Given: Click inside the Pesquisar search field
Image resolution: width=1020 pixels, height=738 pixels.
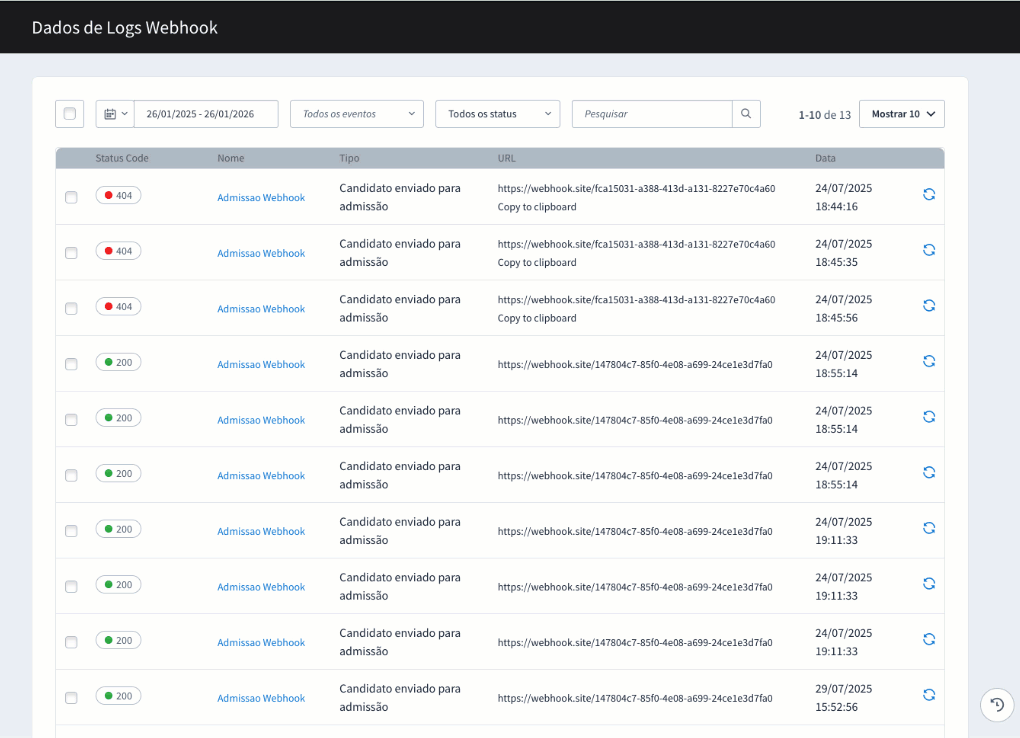Looking at the screenshot, I should tap(650, 113).
